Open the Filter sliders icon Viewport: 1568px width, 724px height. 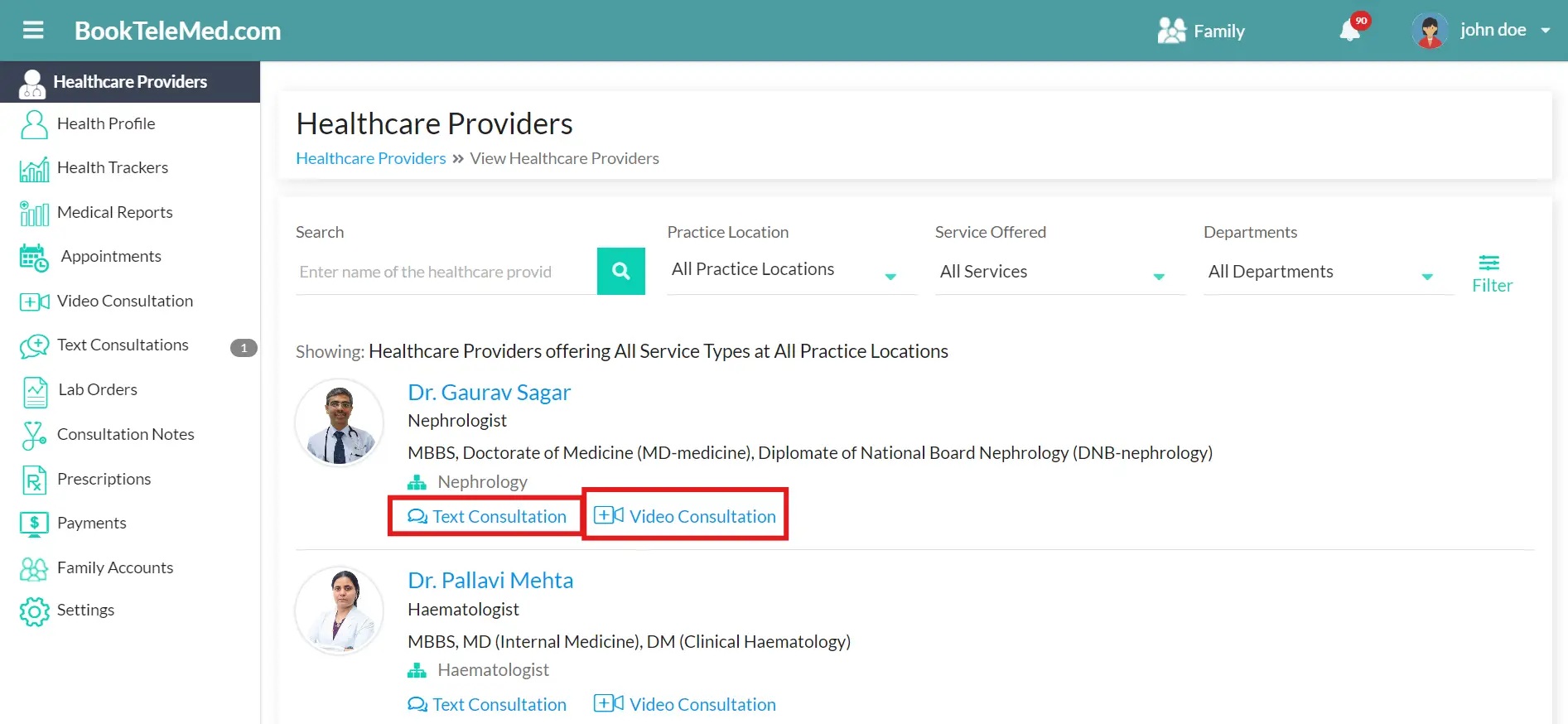click(x=1488, y=263)
